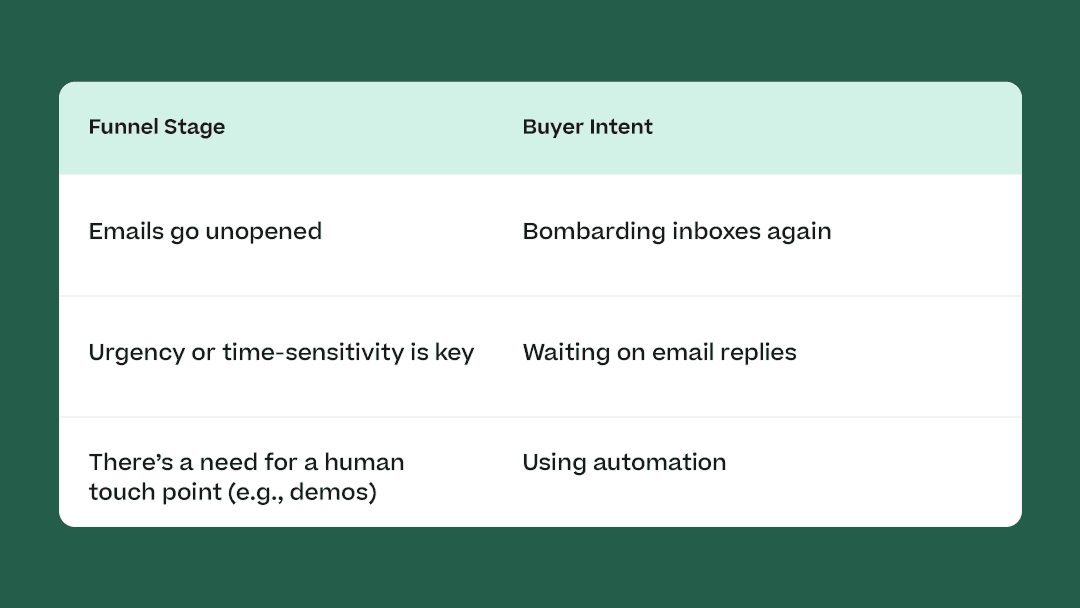Click the word Bombarding in the first row
The width and height of the screenshot is (1080, 608).
(x=594, y=231)
